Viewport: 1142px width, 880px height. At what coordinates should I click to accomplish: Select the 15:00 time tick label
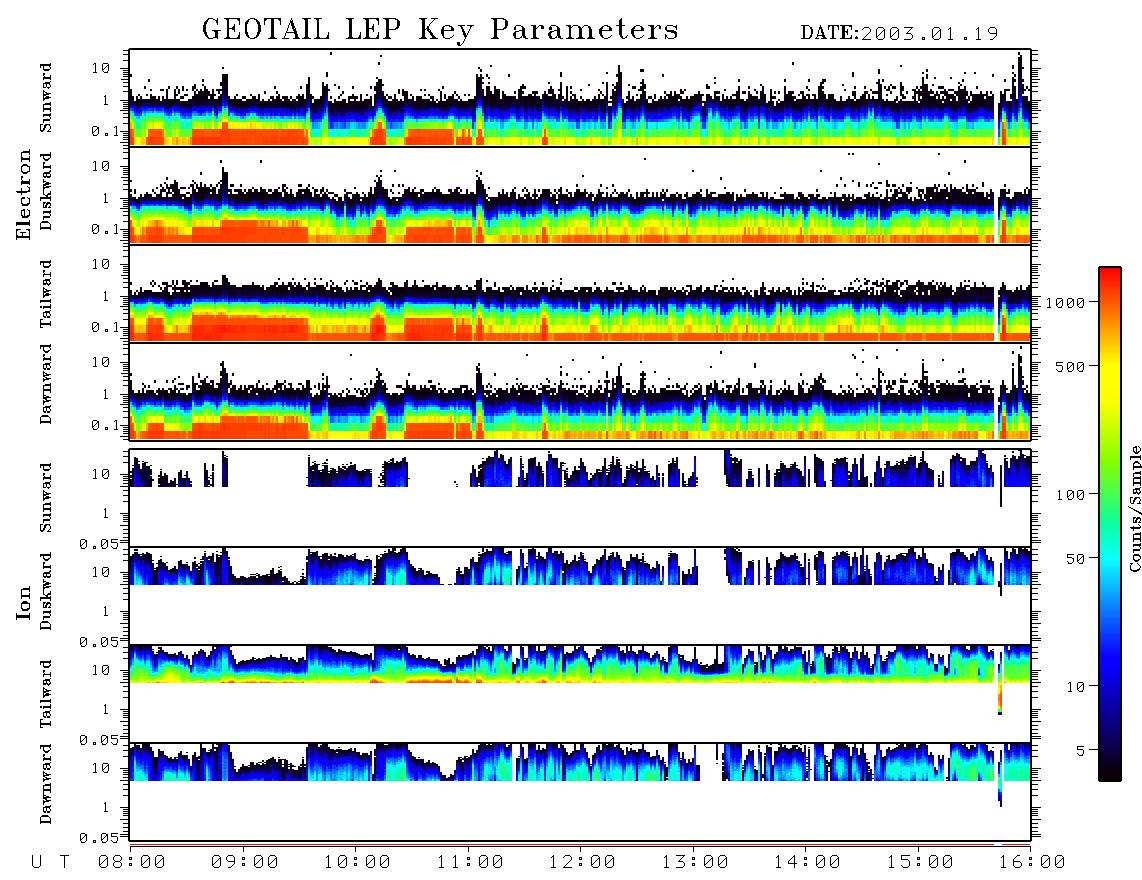pos(920,863)
